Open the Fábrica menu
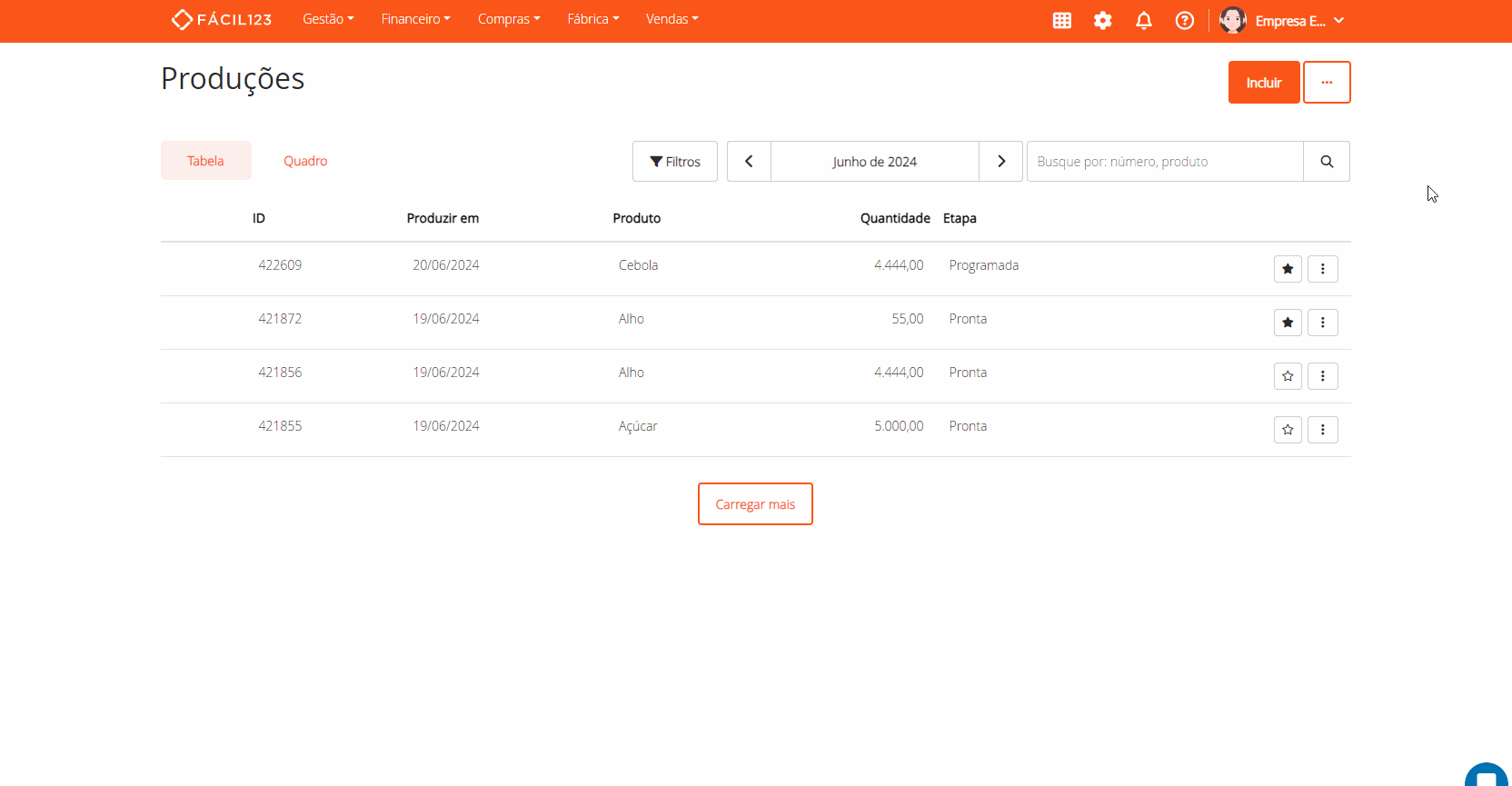Viewport: 1512px width, 786px height. point(592,19)
